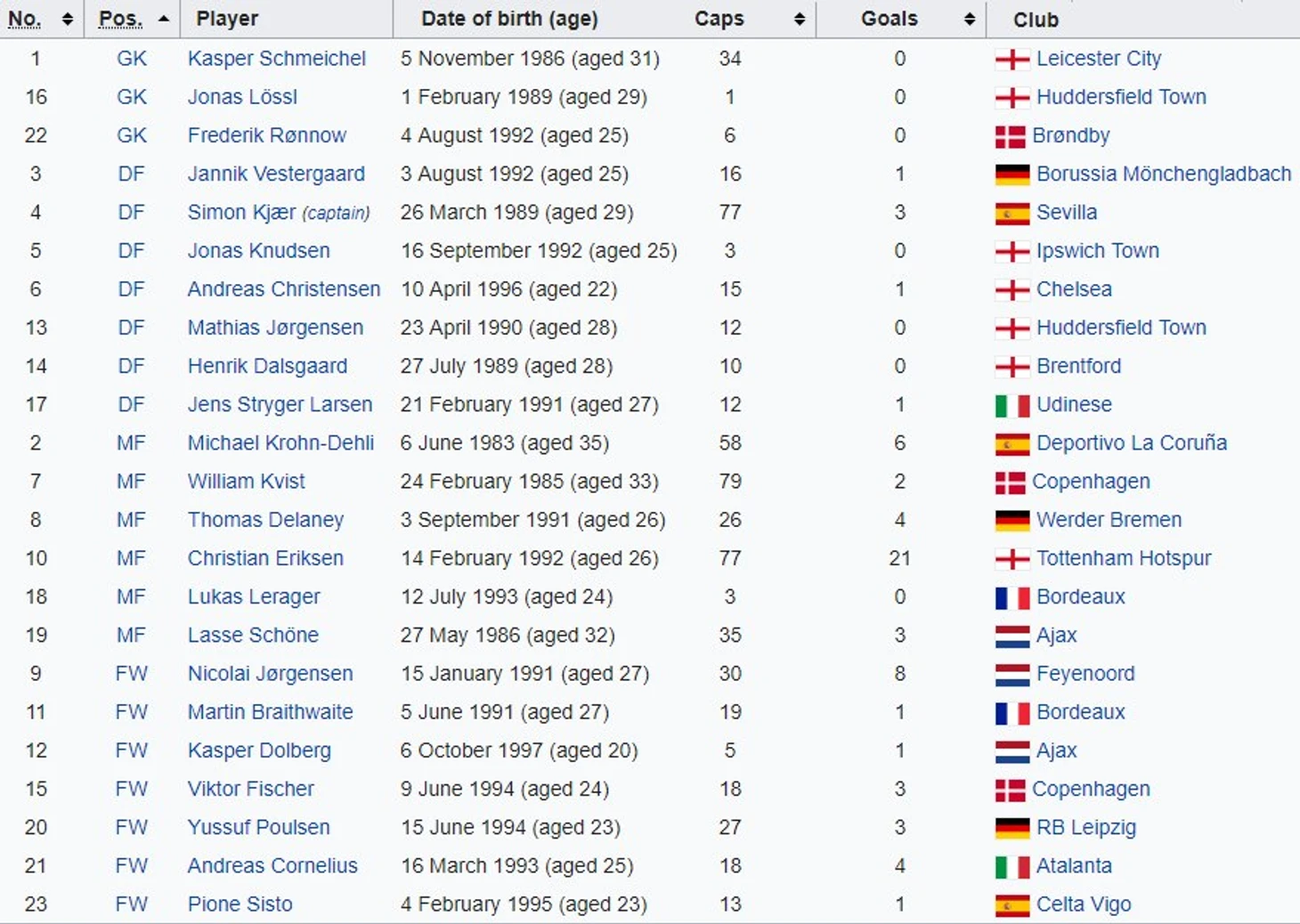This screenshot has width=1300, height=924.
Task: Sort table by No. column arrows
Action: pos(67,19)
